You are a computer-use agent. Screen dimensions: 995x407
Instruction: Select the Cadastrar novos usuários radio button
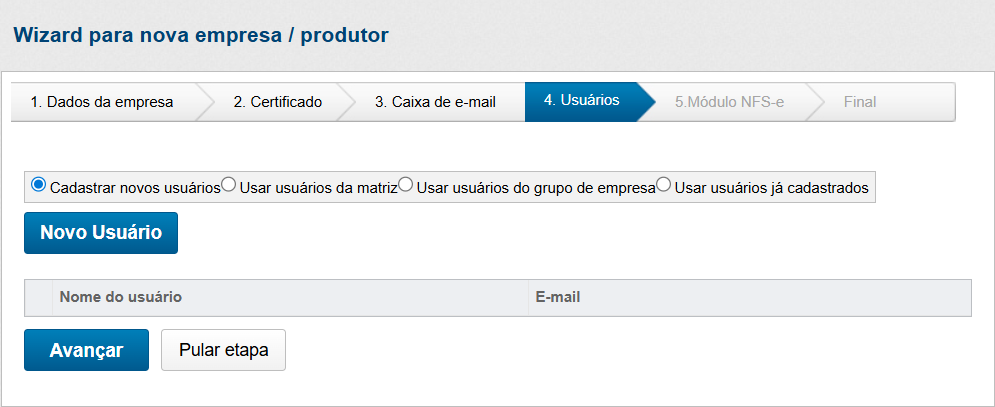click(39, 186)
